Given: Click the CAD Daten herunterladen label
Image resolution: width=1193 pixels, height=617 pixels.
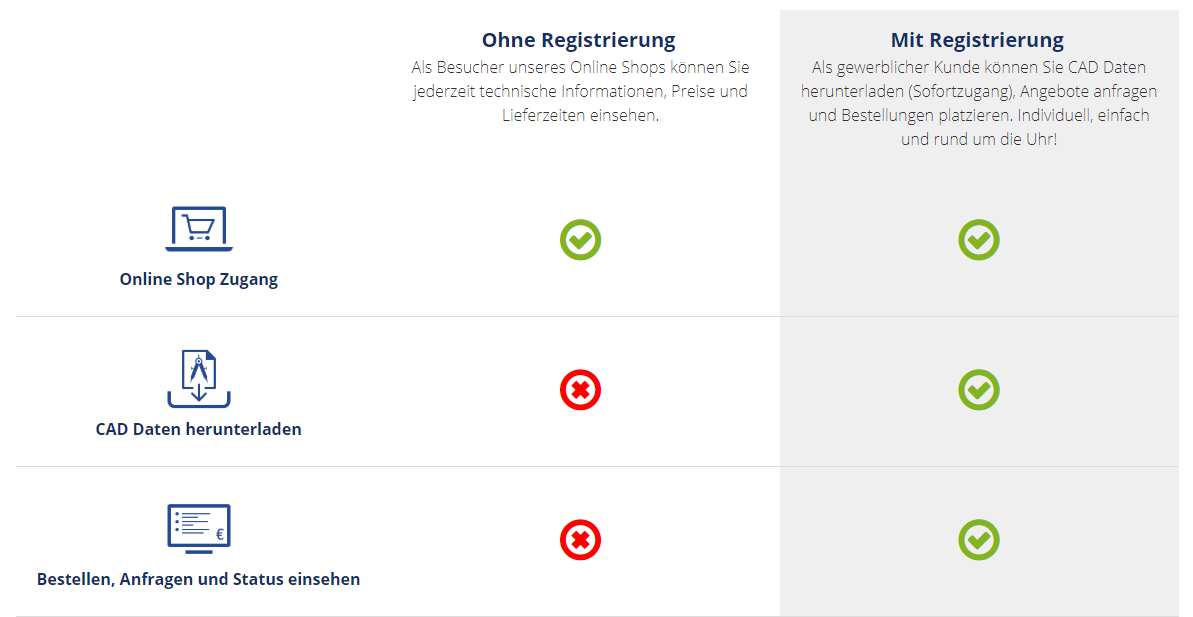Looking at the screenshot, I should tap(198, 429).
